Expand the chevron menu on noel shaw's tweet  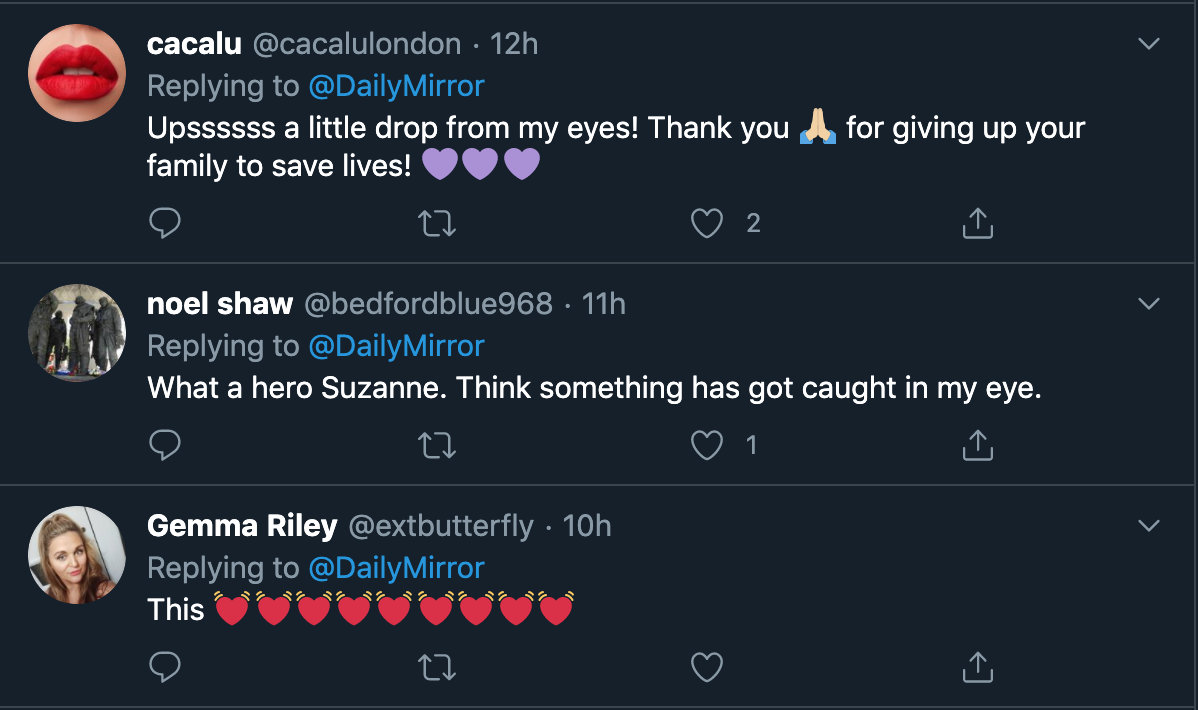pyautogui.click(x=1150, y=303)
